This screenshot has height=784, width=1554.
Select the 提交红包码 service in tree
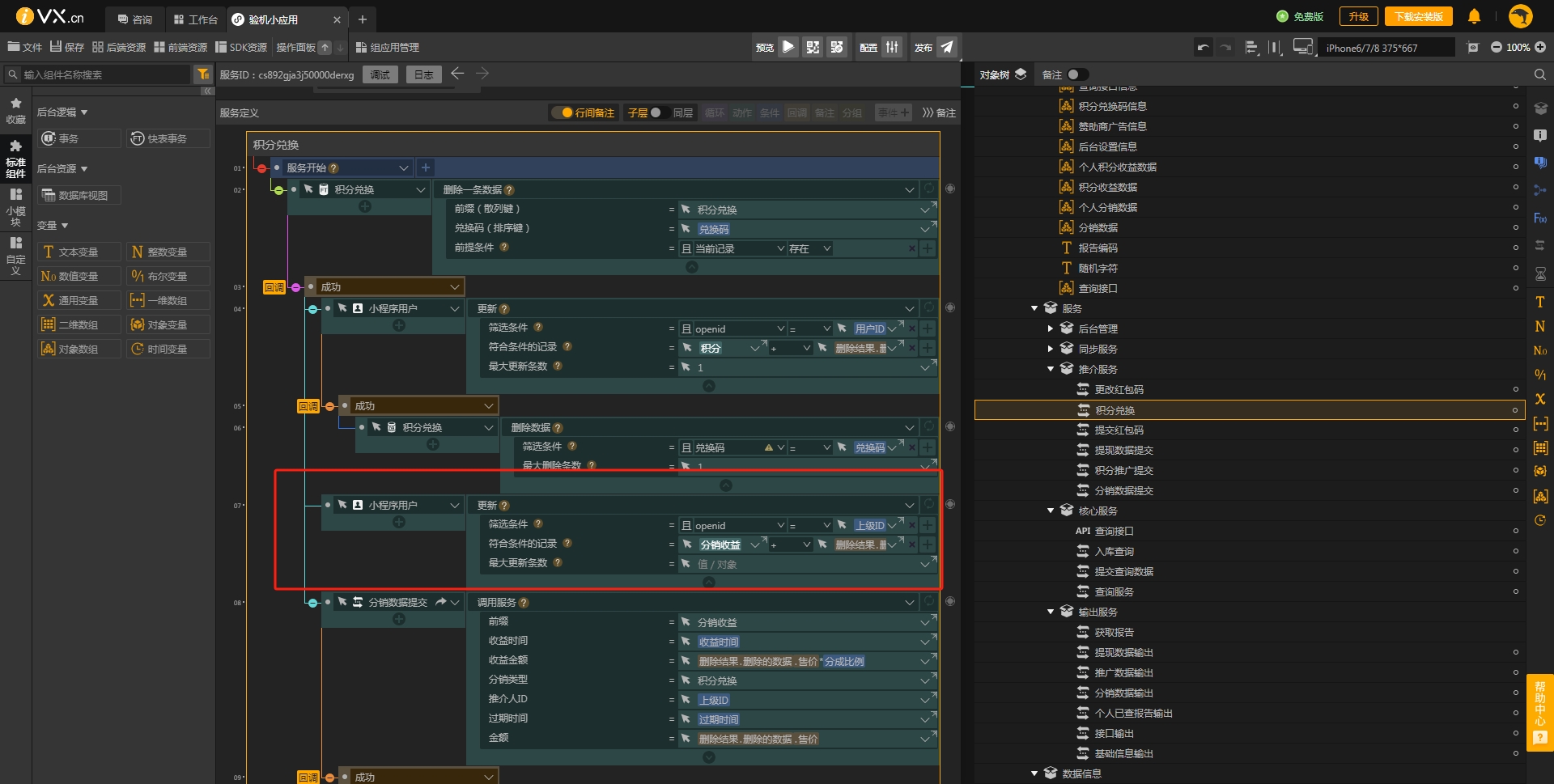[x=1119, y=430]
